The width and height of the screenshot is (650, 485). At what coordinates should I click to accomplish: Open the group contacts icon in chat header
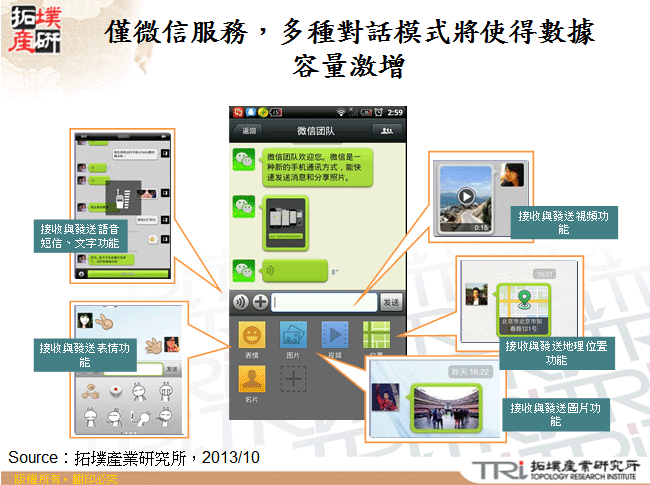pos(386,131)
